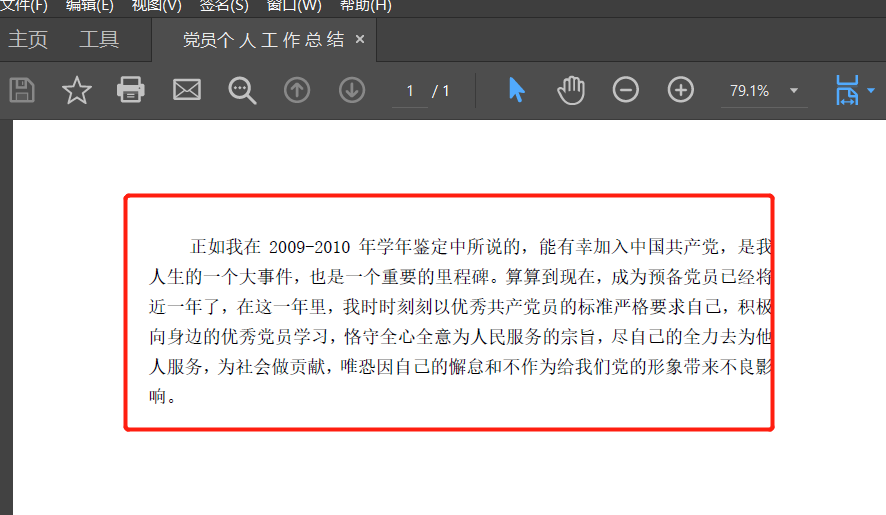The width and height of the screenshot is (886, 515).
Task: Click the final word '响。' in document
Action: [x=163, y=397]
